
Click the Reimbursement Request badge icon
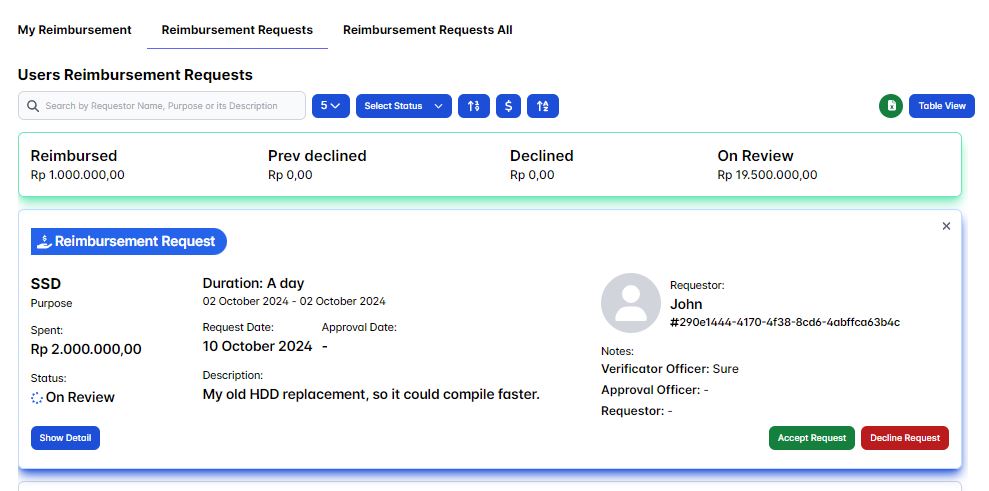44,241
